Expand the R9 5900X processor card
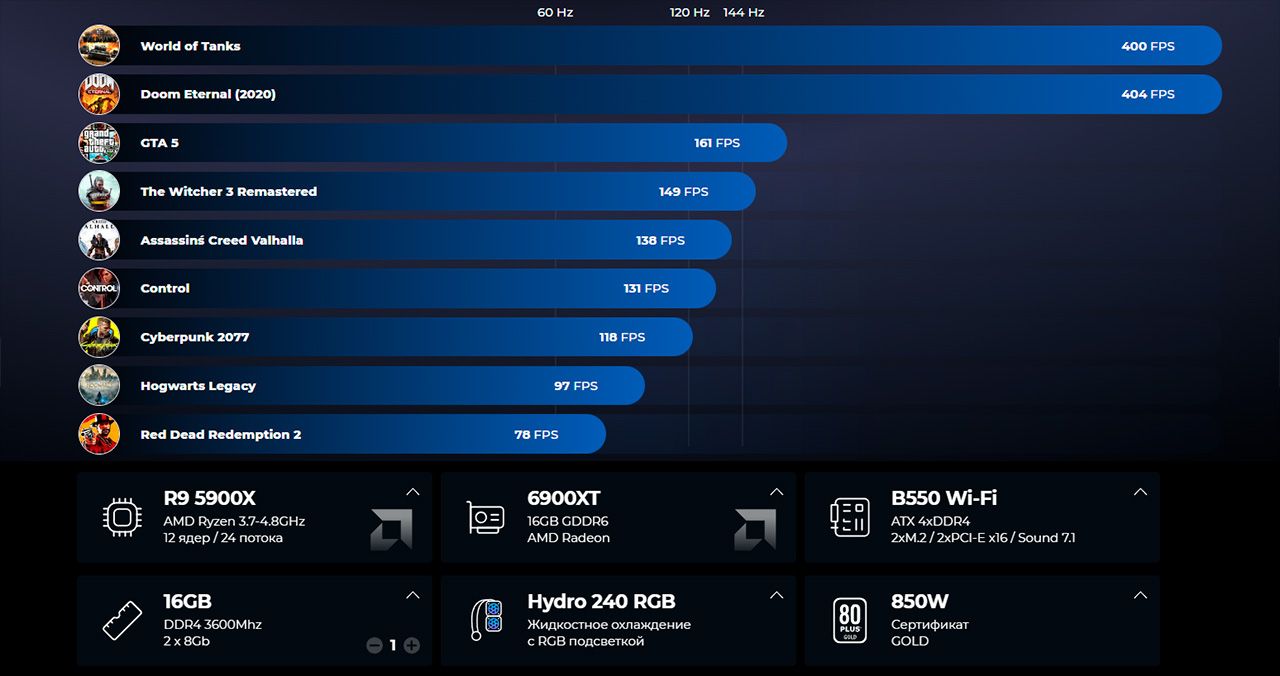Viewport: 1280px width, 676px height. coord(413,492)
